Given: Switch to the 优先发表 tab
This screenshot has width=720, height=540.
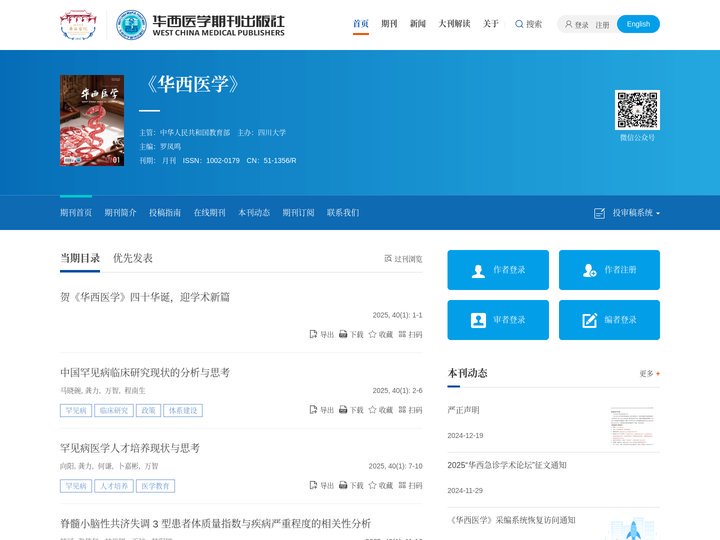Looking at the screenshot, I should click(x=133, y=258).
